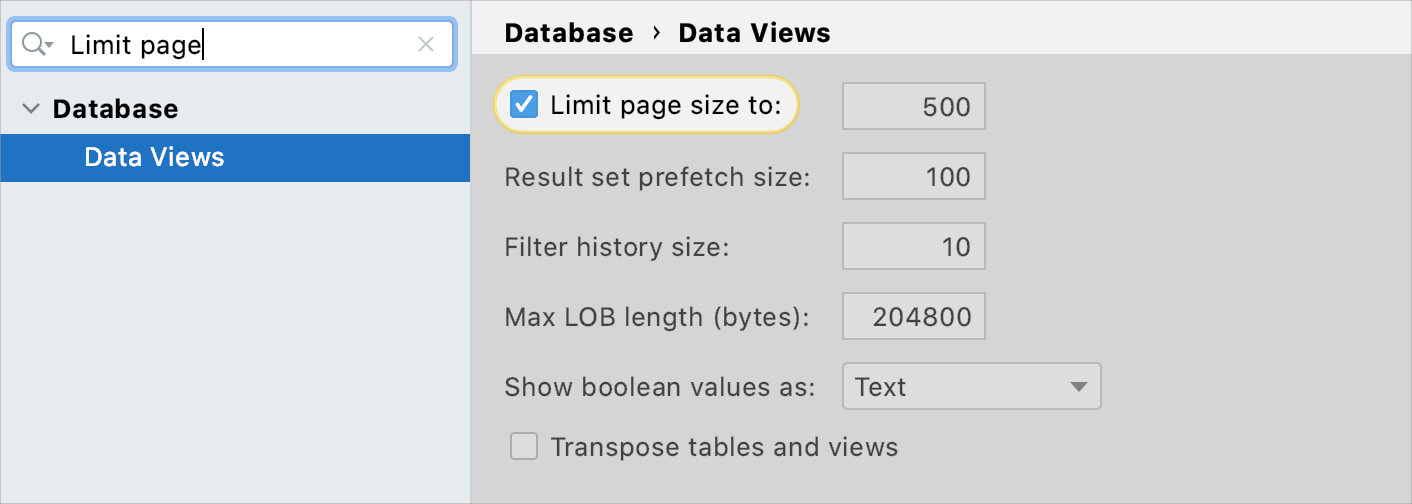Click the Filter history size field

(x=913, y=247)
